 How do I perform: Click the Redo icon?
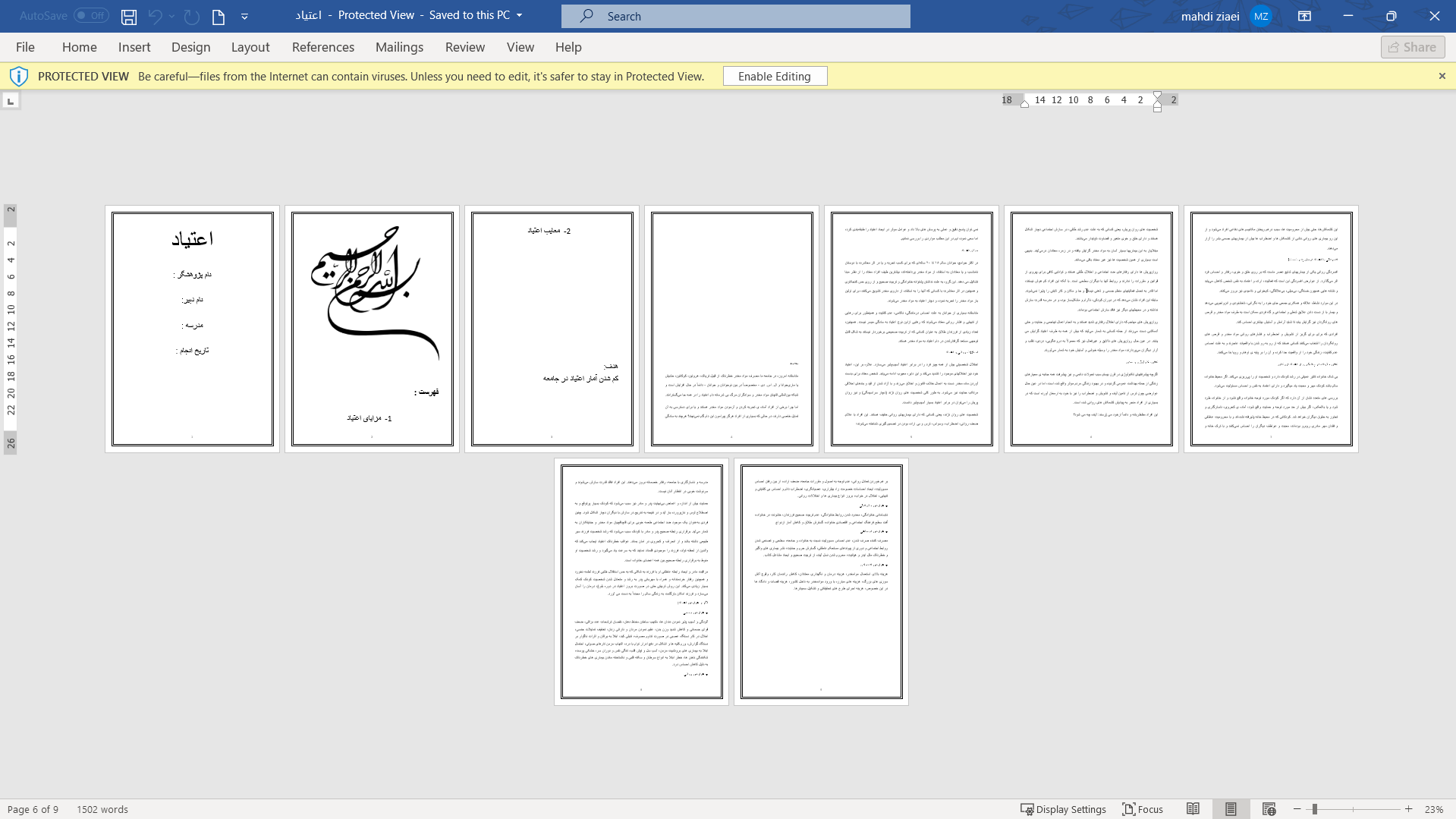(192, 16)
